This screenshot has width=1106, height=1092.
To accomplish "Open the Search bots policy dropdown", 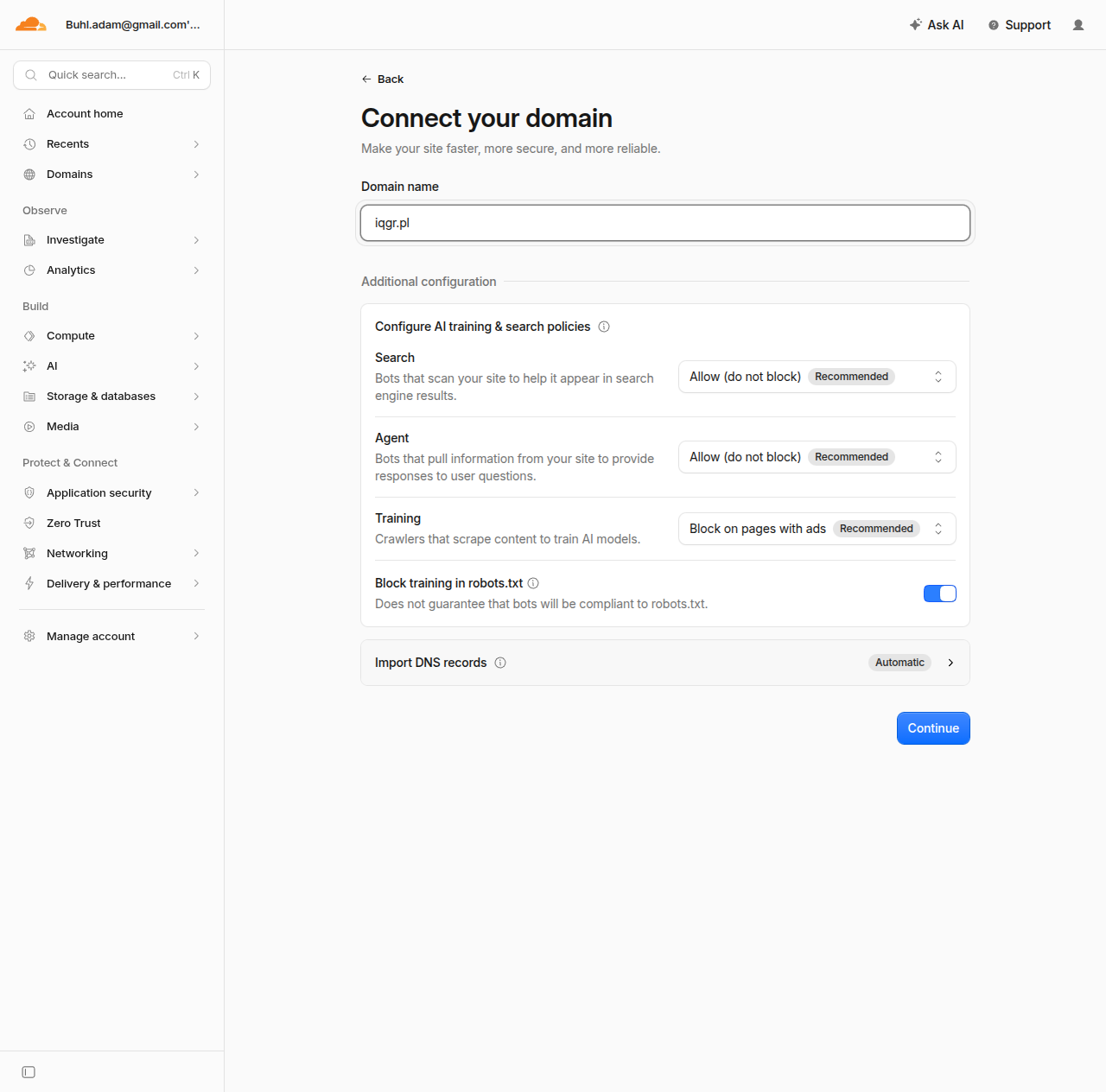I will point(817,377).
